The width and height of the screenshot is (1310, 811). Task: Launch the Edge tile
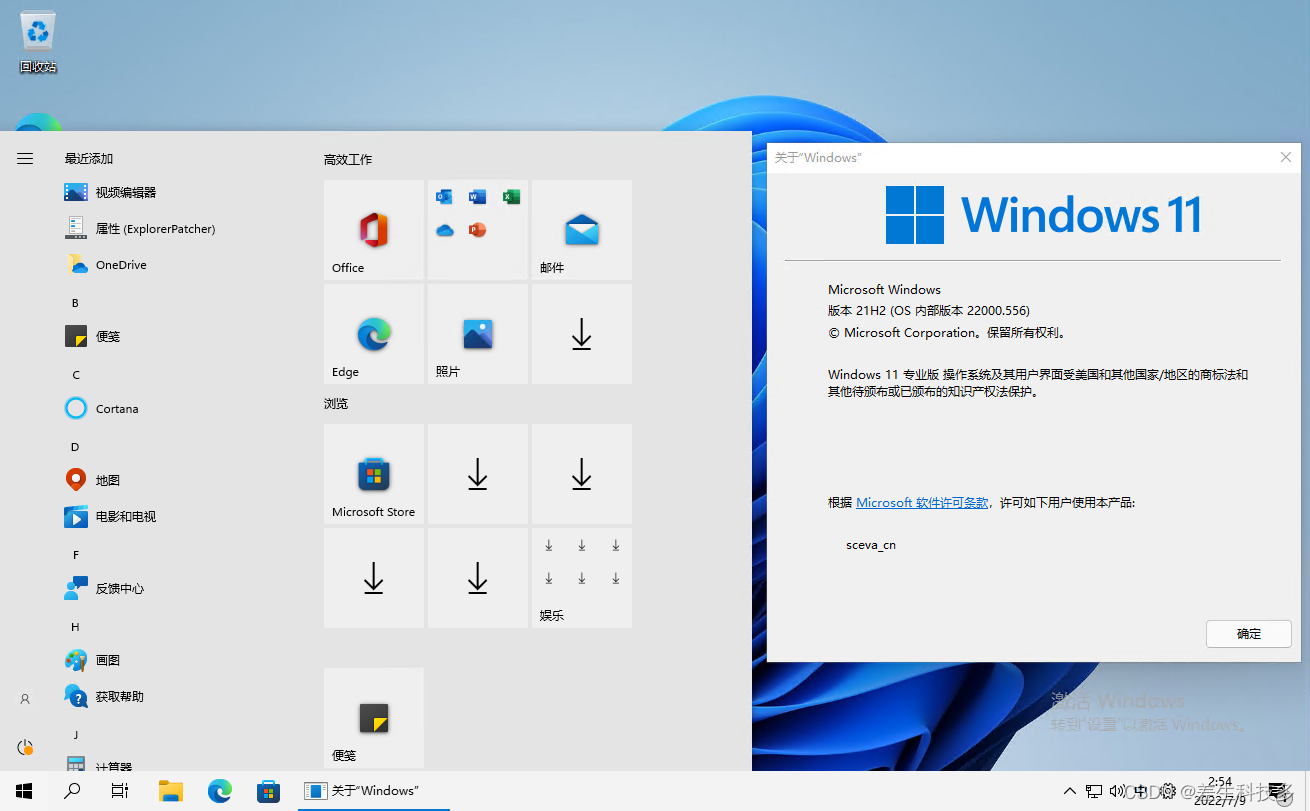(x=374, y=334)
